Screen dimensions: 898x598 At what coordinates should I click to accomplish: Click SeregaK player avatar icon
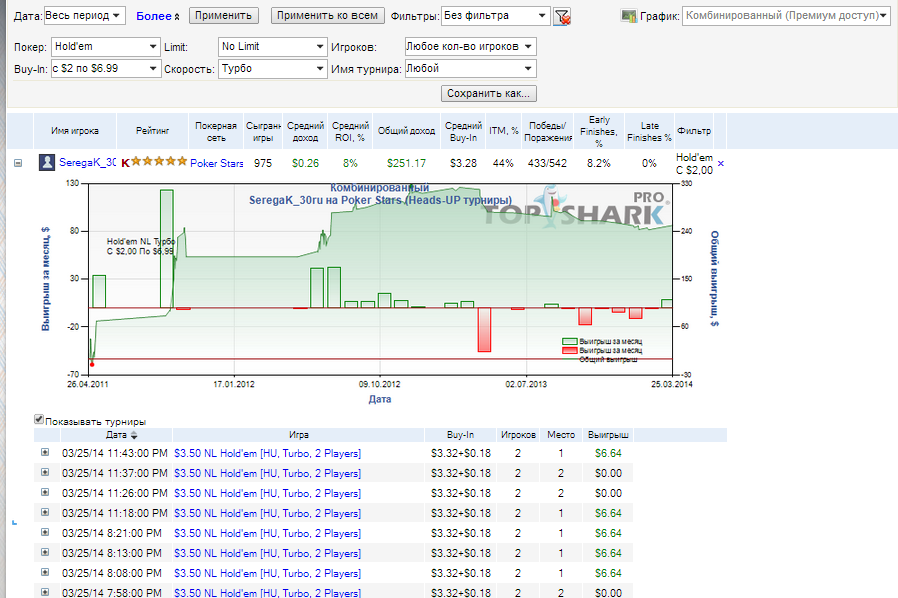coord(47,163)
